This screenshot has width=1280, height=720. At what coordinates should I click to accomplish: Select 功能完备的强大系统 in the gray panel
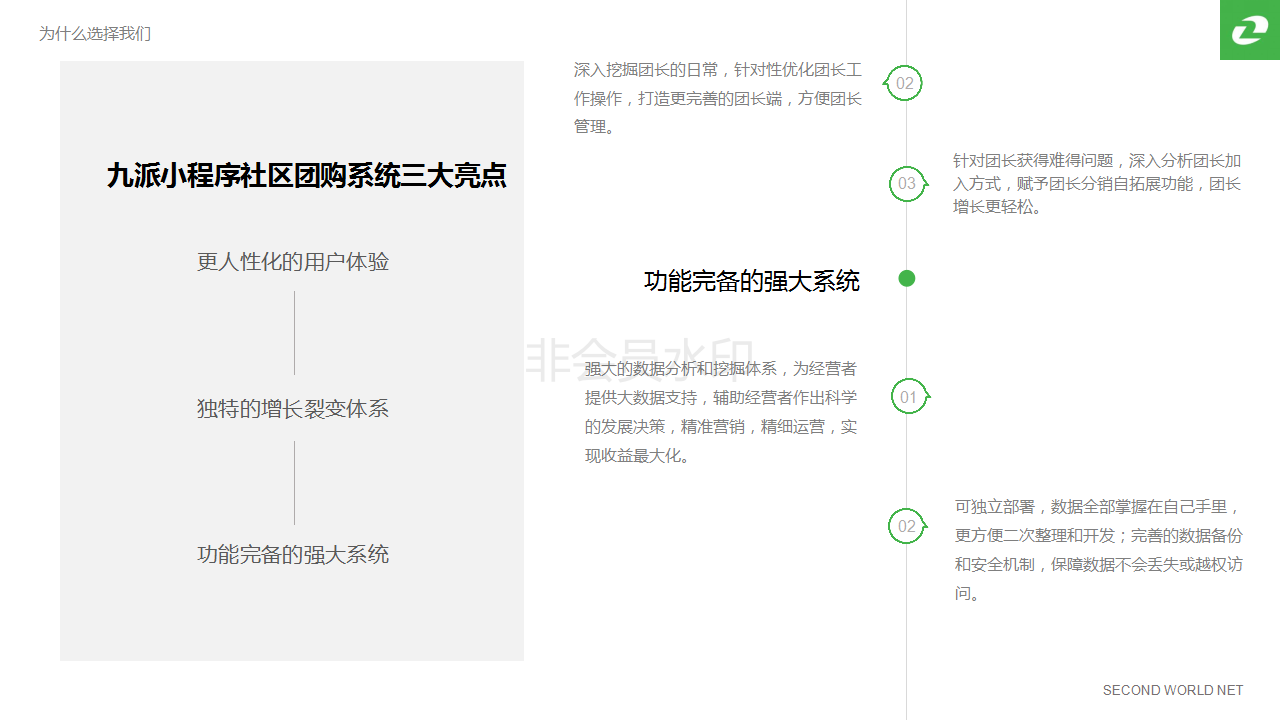click(x=293, y=554)
